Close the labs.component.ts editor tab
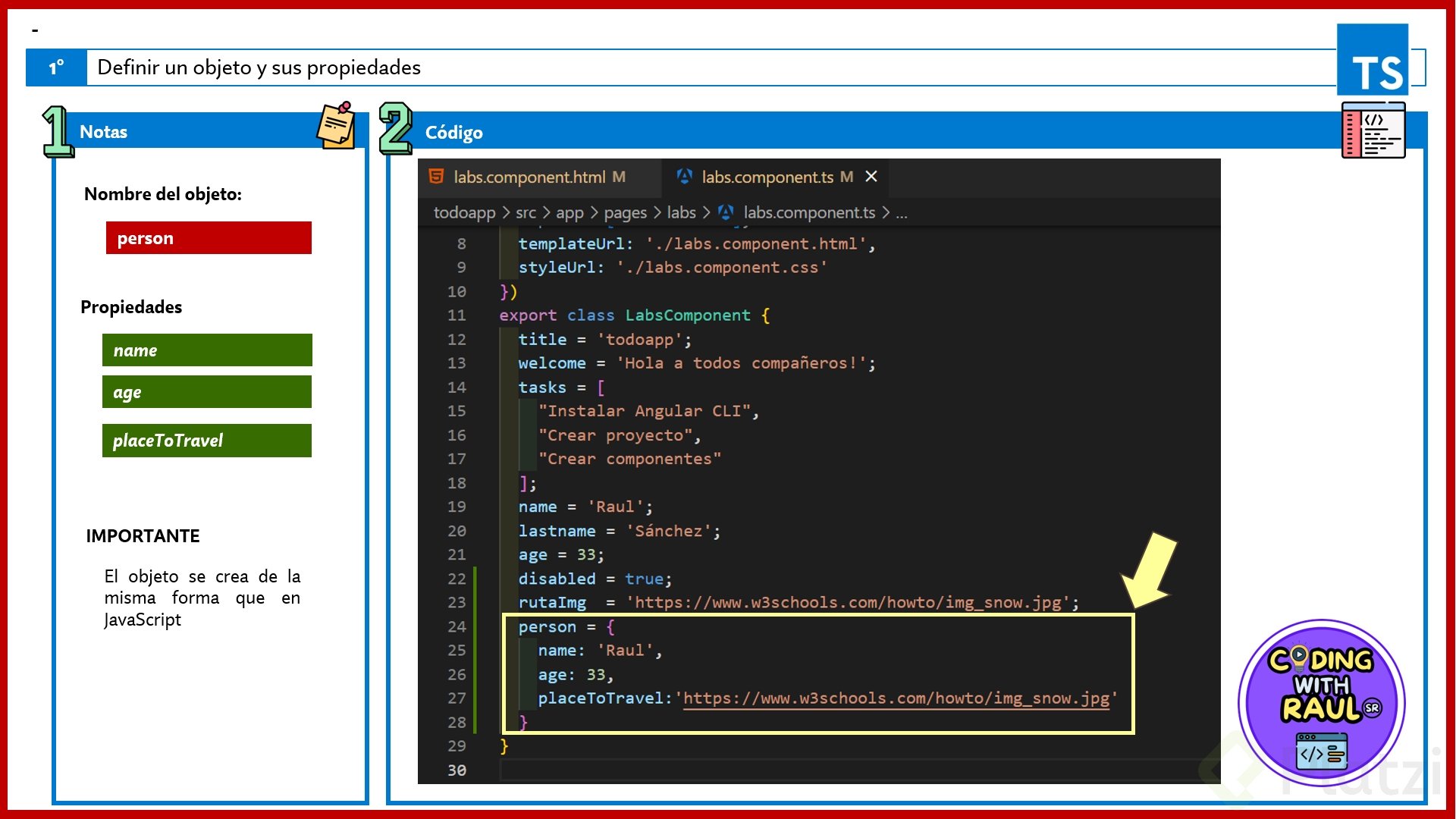The image size is (1456, 819). click(871, 177)
